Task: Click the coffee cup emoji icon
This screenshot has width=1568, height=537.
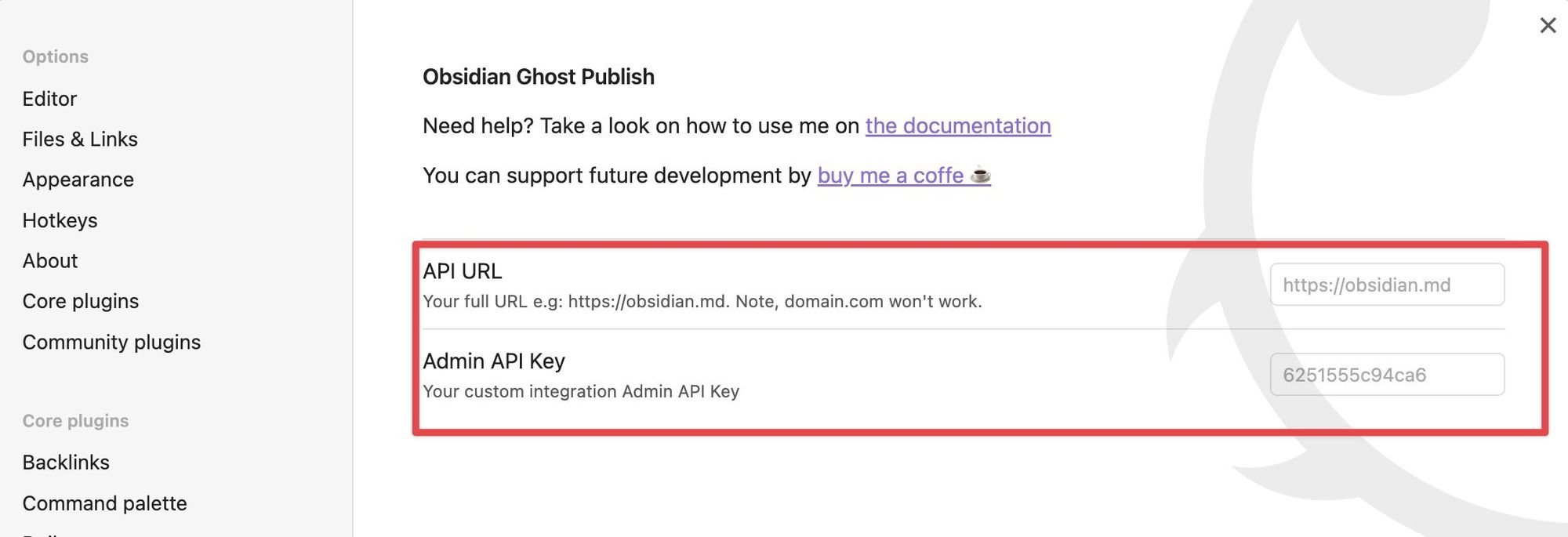Action: pyautogui.click(x=980, y=176)
